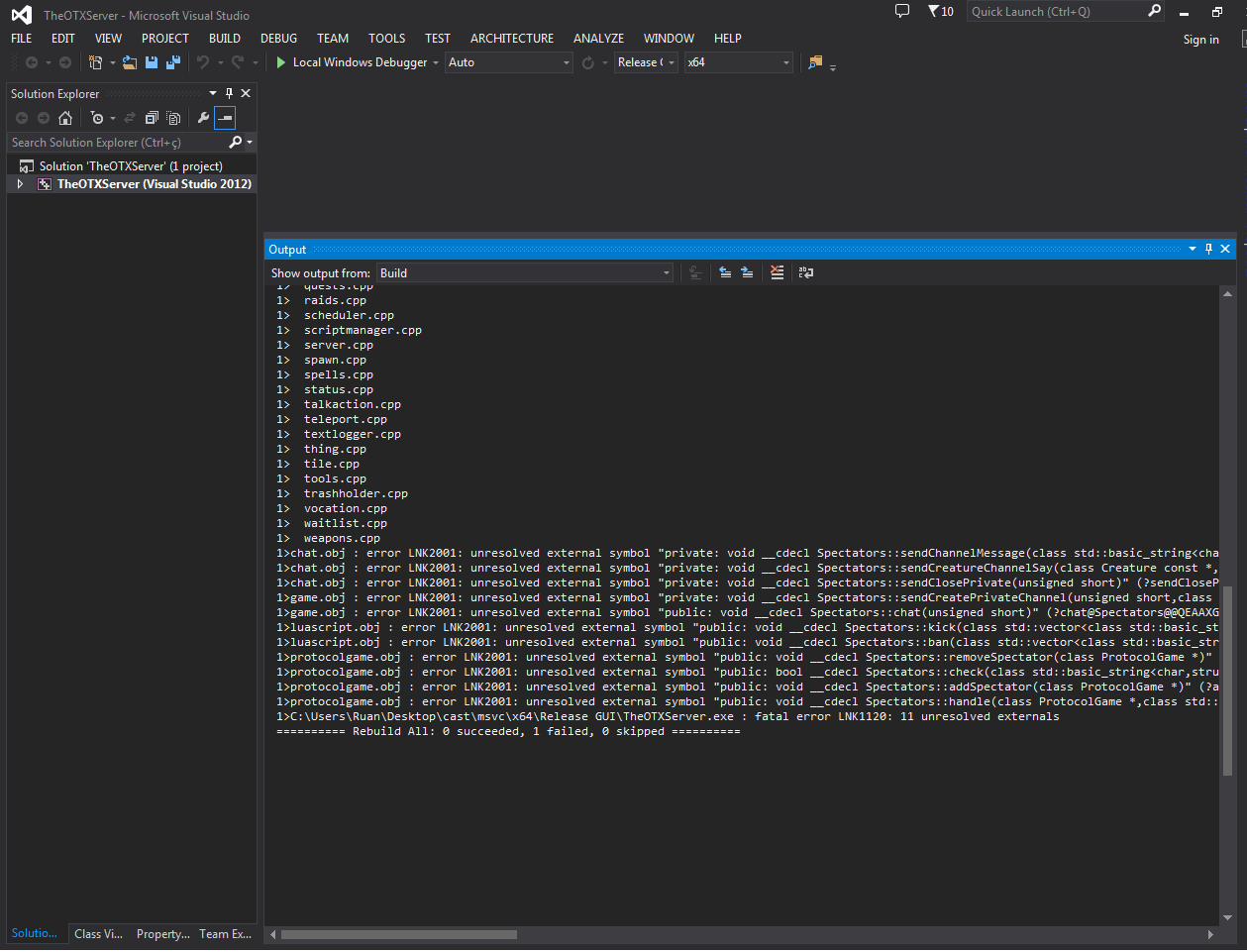1247x952 pixels.
Task: Click the Quick Launch input field
Action: pyautogui.click(x=1056, y=11)
